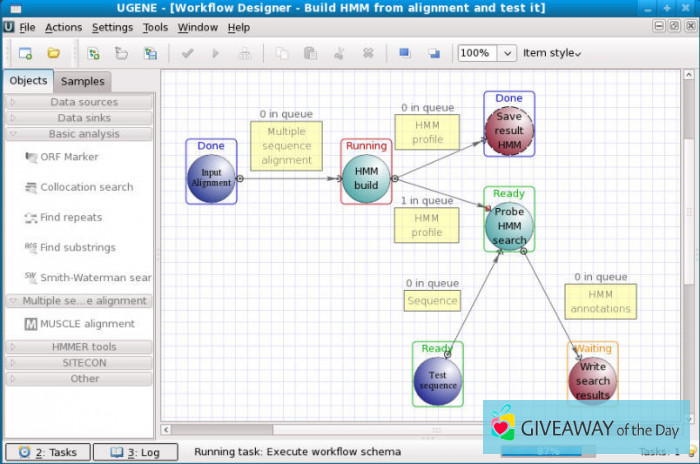Open the Tasks panel button
This screenshot has width=700, height=464.
coord(48,452)
